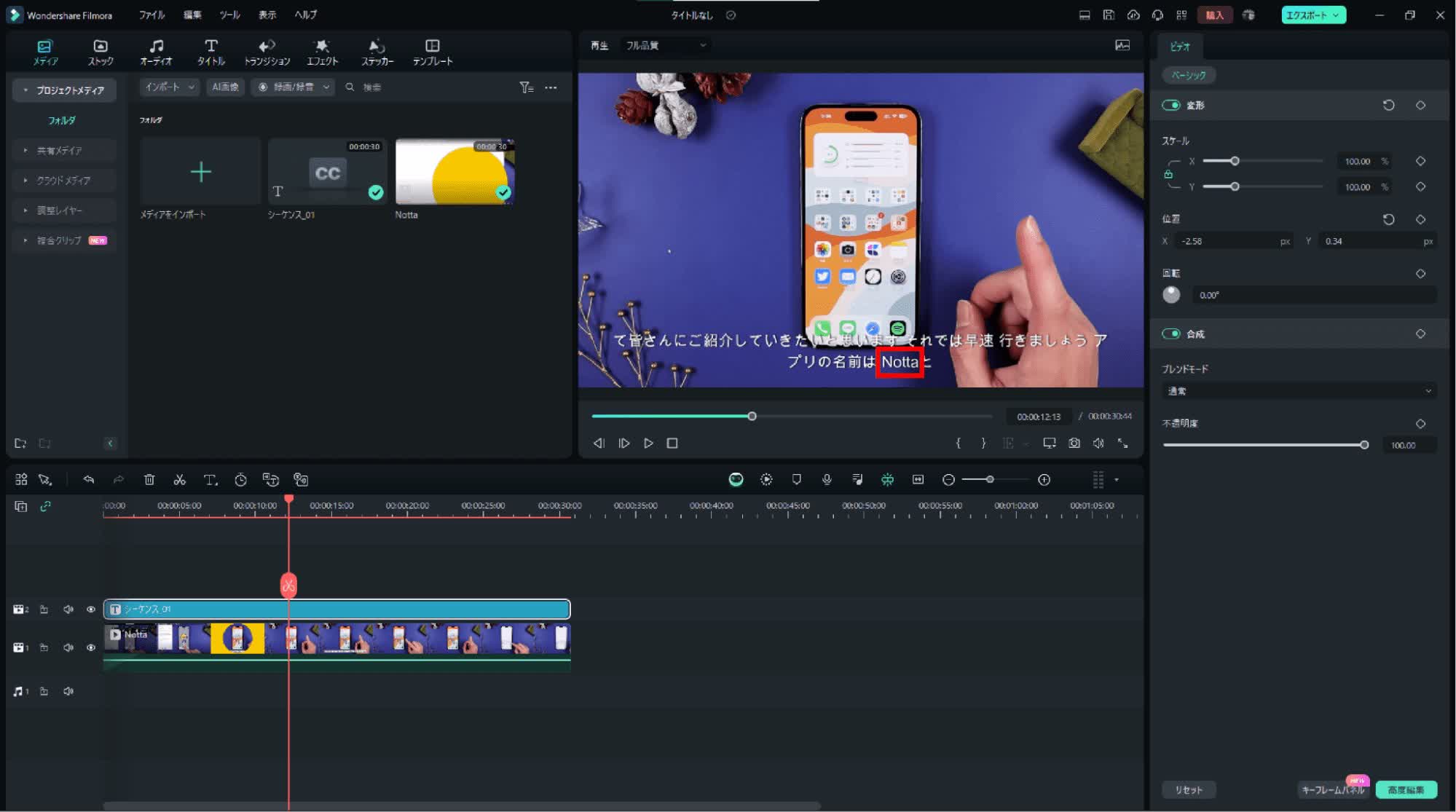Click the Export button

pyautogui.click(x=1313, y=15)
